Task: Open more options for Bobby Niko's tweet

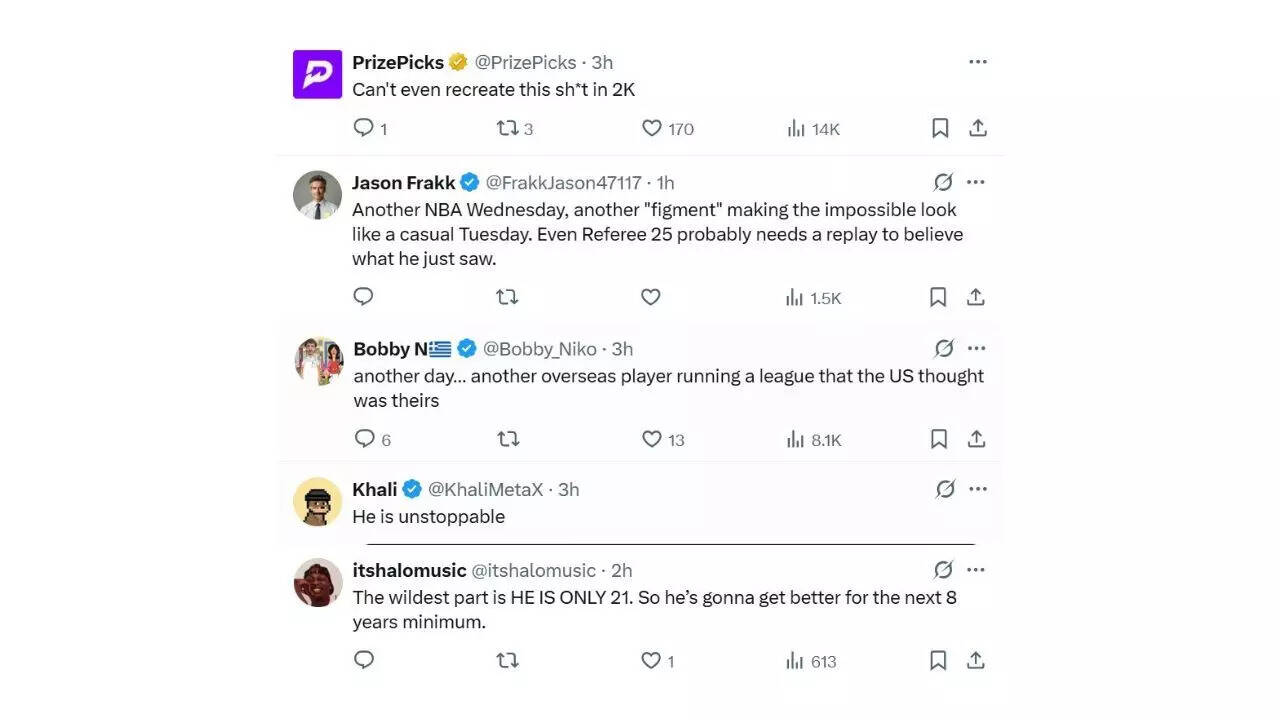Action: tap(977, 348)
